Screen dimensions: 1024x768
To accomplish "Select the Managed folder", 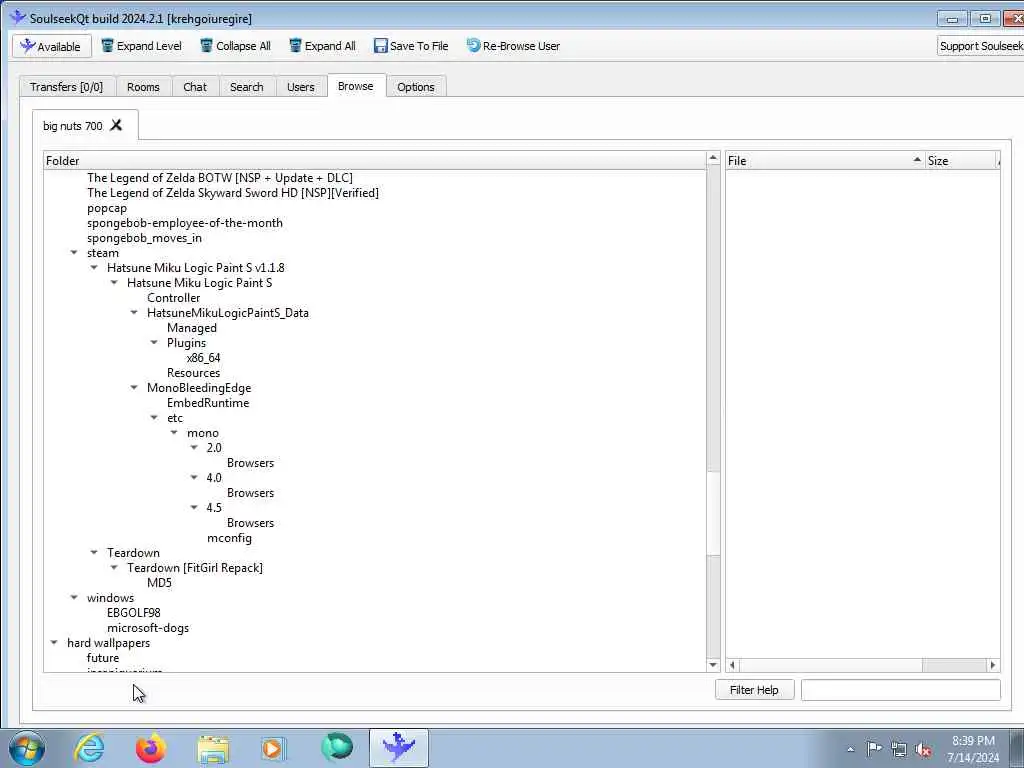I will [192, 328].
